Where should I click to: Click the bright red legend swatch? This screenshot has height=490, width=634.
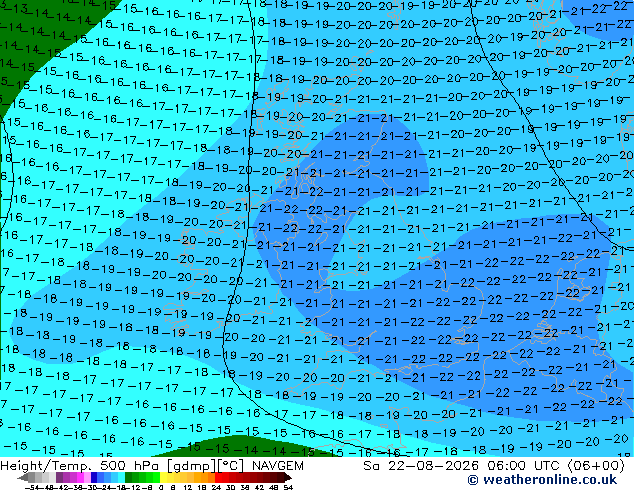(x=218, y=477)
